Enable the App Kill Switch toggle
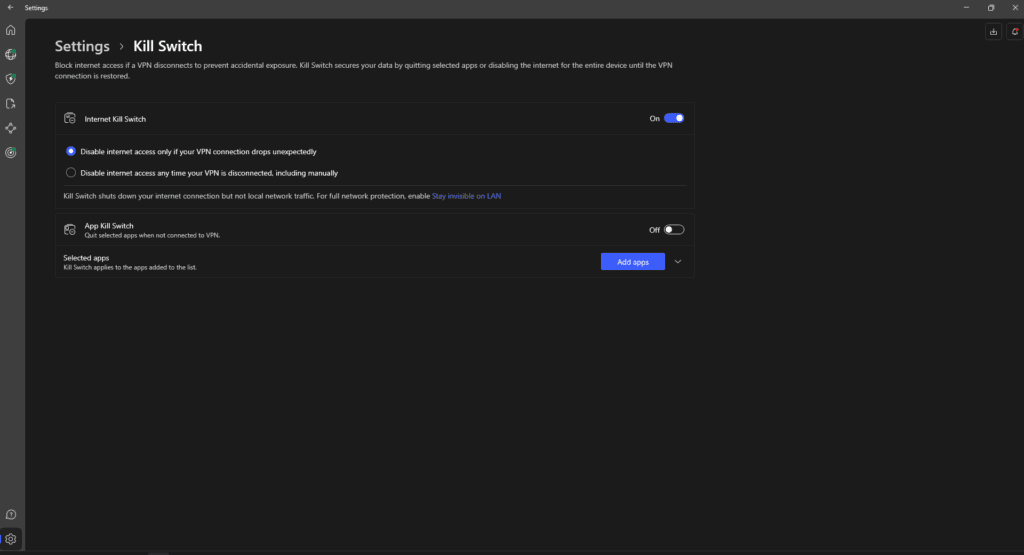Image resolution: width=1024 pixels, height=555 pixels. point(674,230)
